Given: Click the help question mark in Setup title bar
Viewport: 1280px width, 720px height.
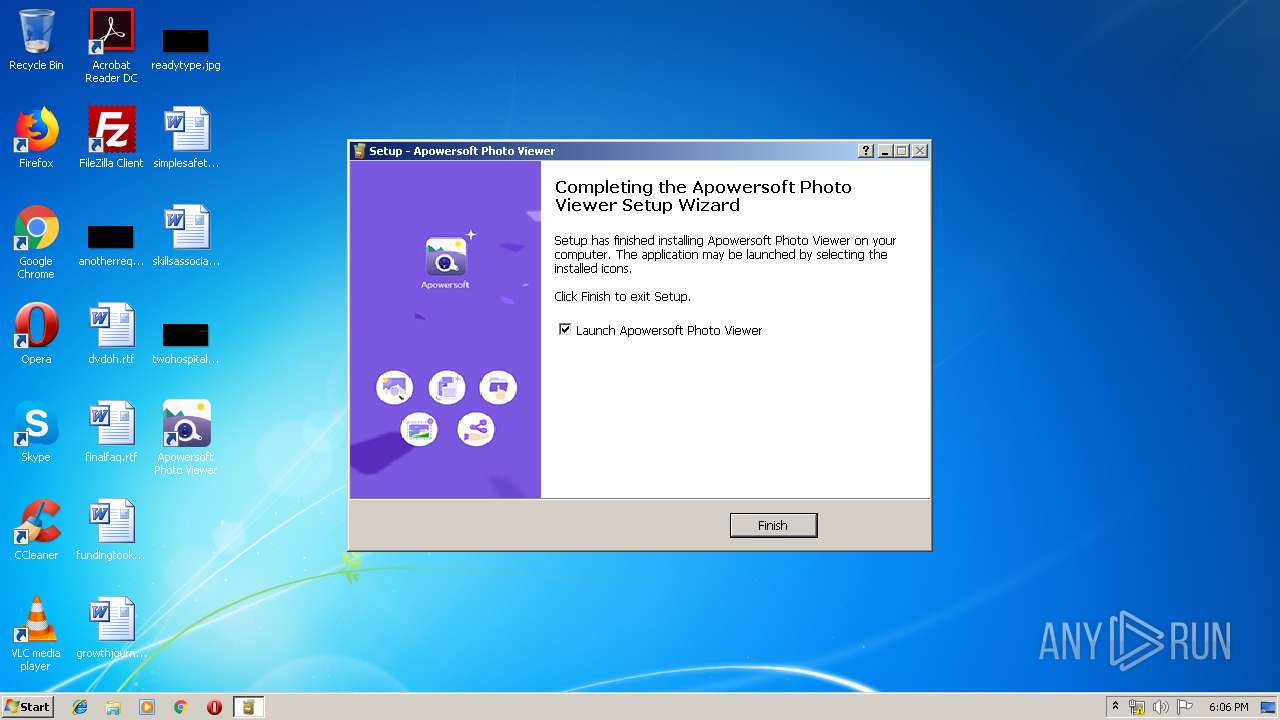Looking at the screenshot, I should tap(866, 151).
